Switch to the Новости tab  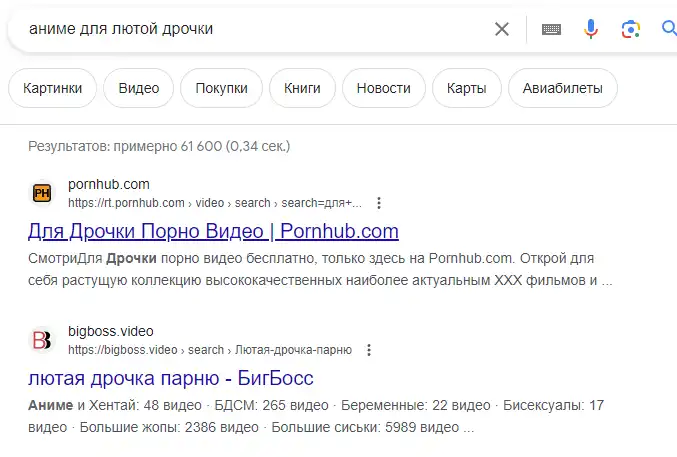pyautogui.click(x=384, y=88)
